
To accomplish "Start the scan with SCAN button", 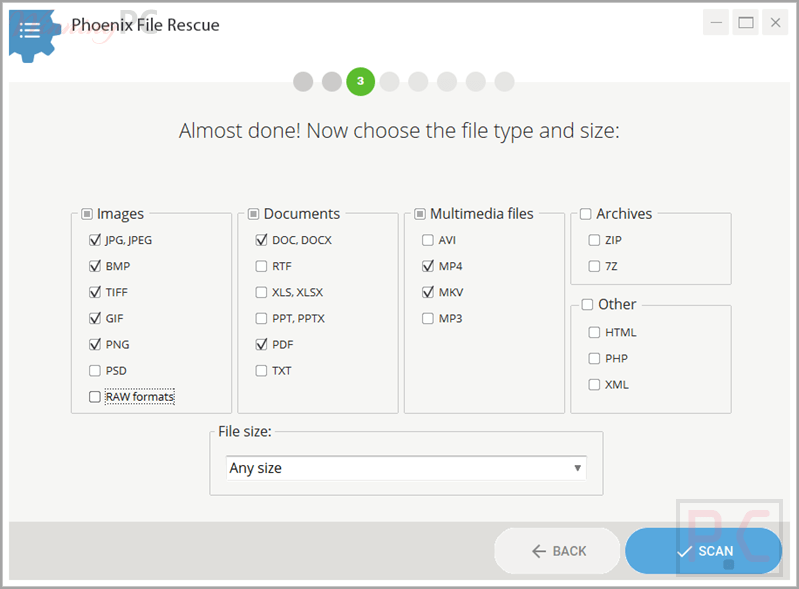I will [703, 551].
